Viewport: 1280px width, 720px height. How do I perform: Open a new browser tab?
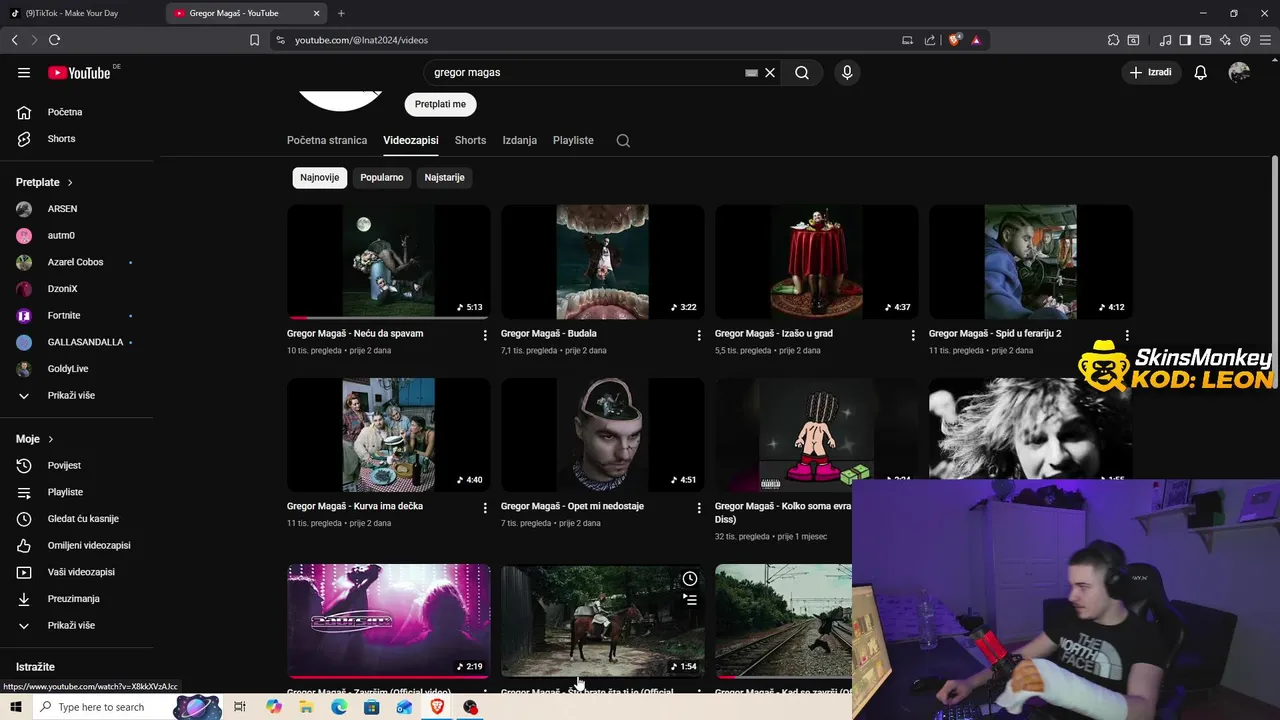coord(341,13)
